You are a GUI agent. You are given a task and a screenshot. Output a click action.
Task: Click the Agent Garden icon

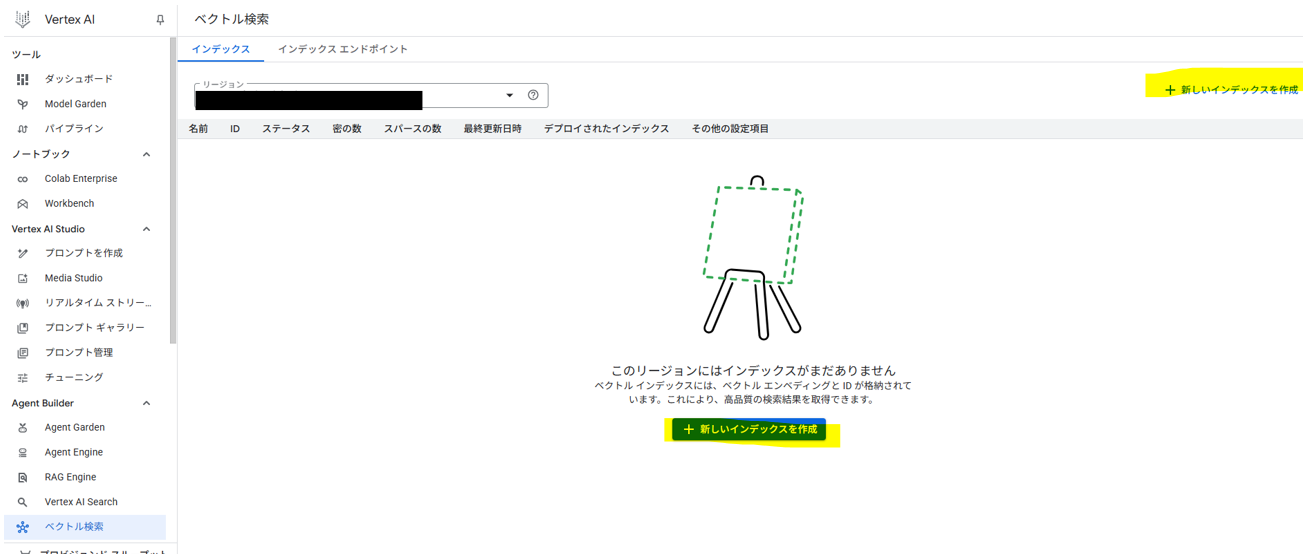coord(22,427)
